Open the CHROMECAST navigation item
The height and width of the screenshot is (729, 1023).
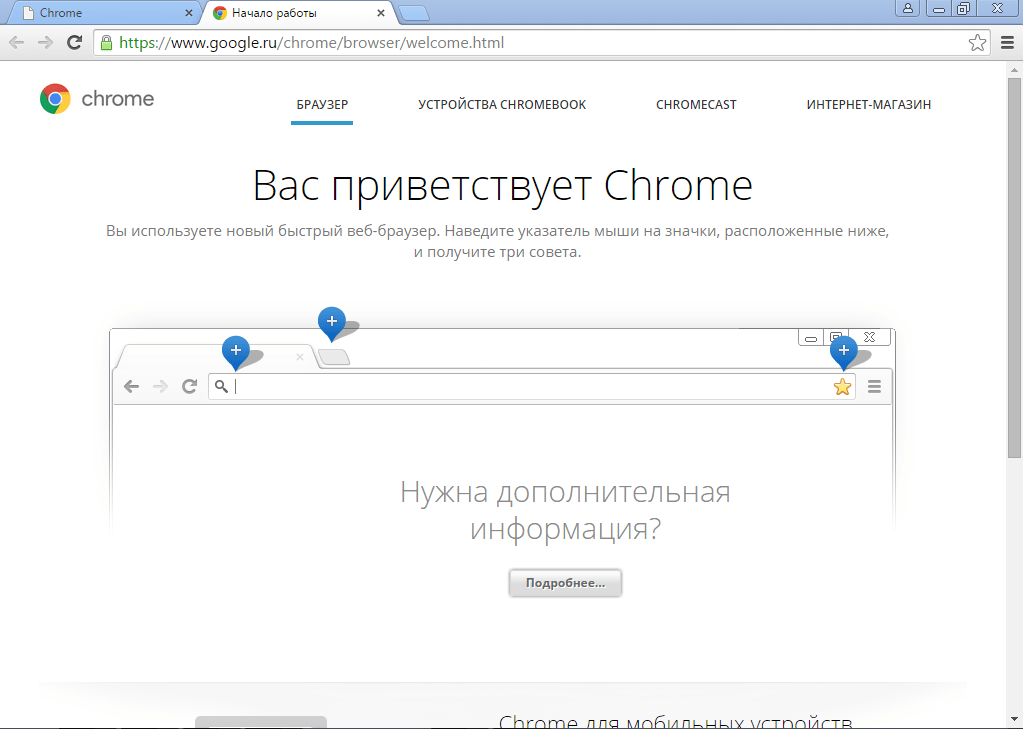point(696,104)
